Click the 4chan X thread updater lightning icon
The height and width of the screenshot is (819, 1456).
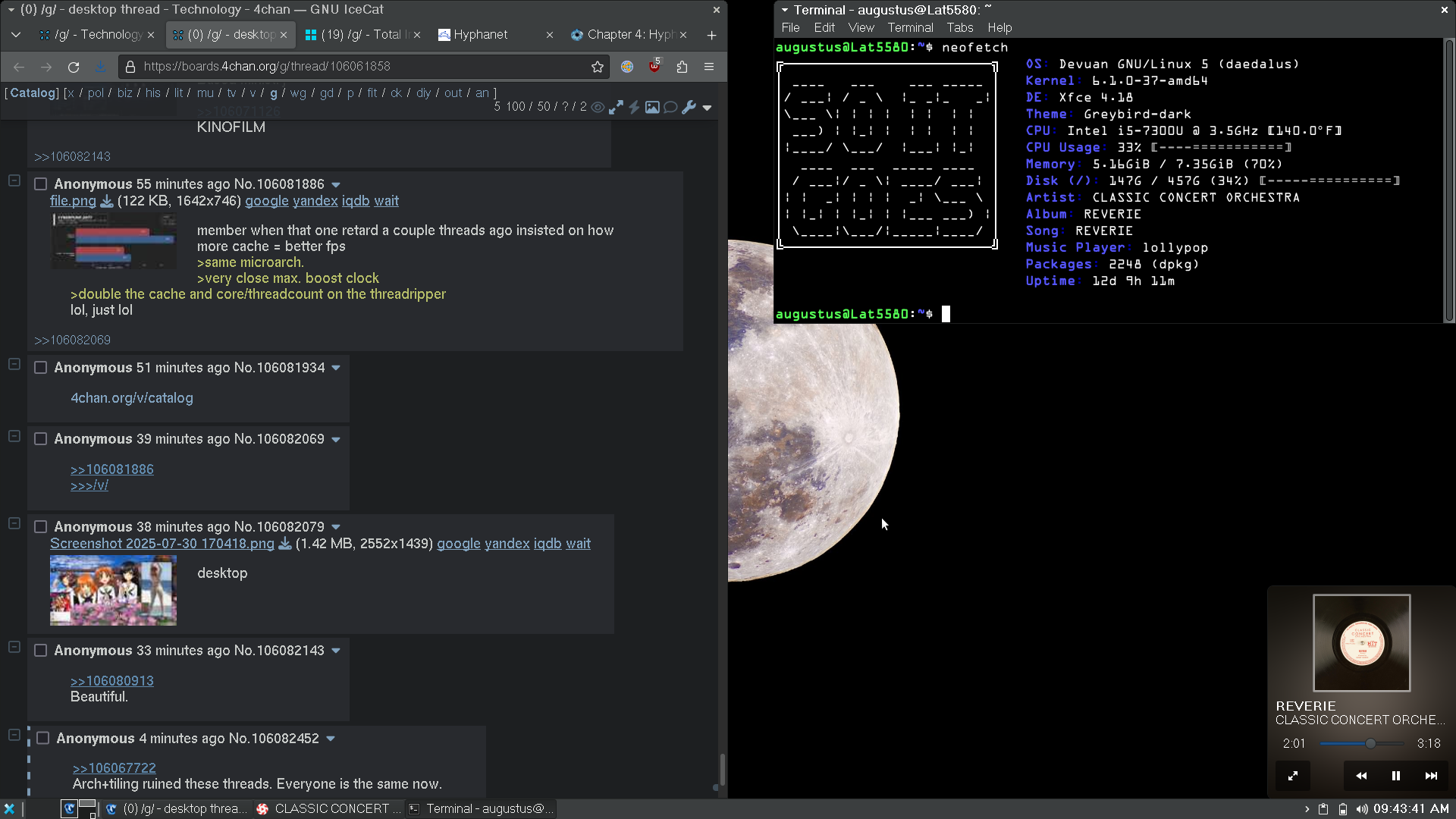click(x=635, y=108)
